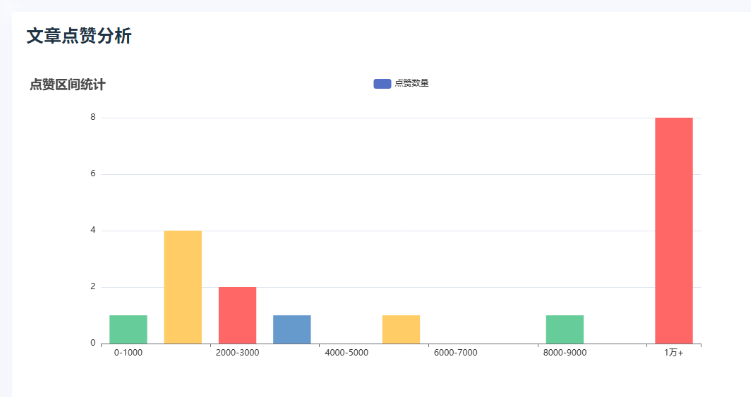751x397 pixels.
Task: Click the 2000-3000 axis label
Action: coord(238,353)
